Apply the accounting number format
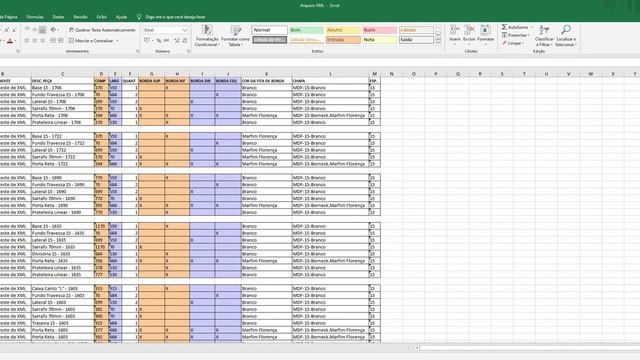This screenshot has width=640, height=360. 147,40
